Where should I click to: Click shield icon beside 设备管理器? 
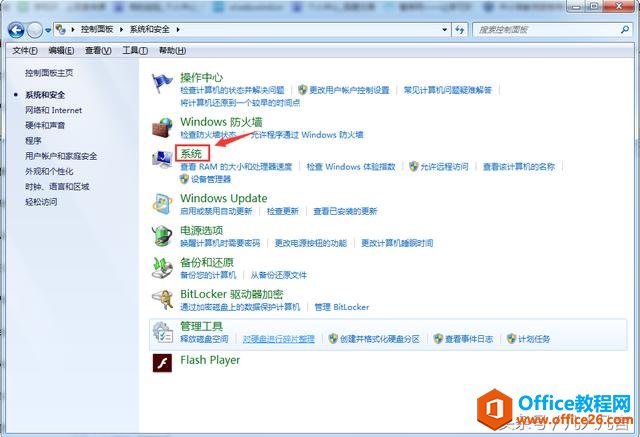coord(184,179)
